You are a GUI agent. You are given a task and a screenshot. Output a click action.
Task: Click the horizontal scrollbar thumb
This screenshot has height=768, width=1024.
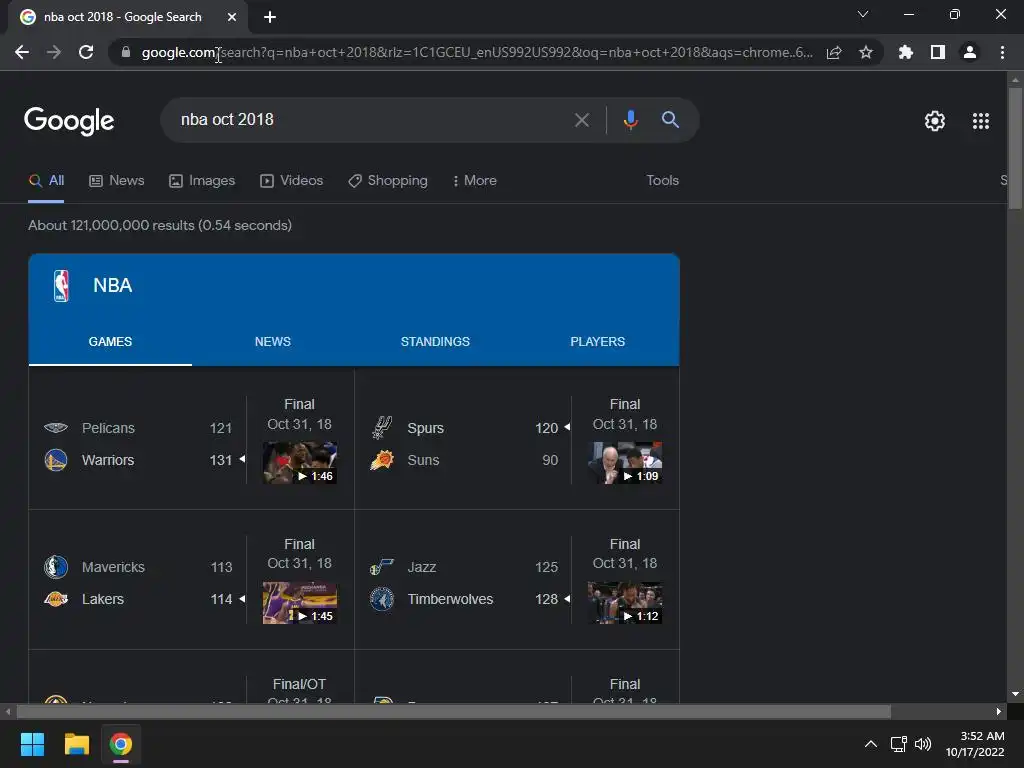click(x=453, y=711)
